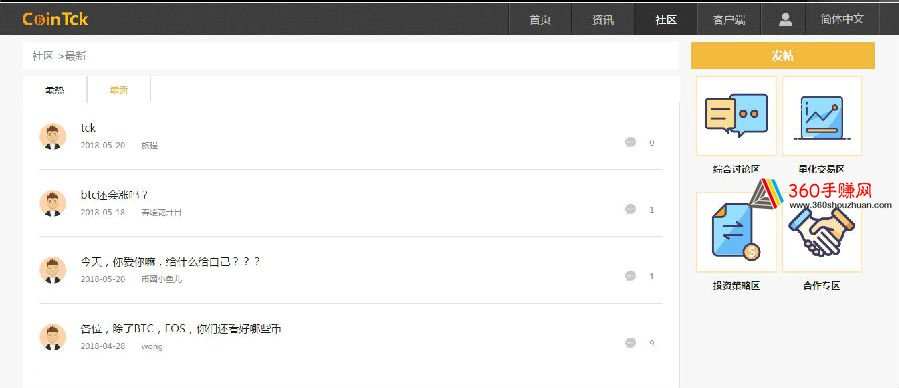The height and width of the screenshot is (388, 899).
Task: Open the general discussion zone icon
Action: pyautogui.click(x=736, y=116)
